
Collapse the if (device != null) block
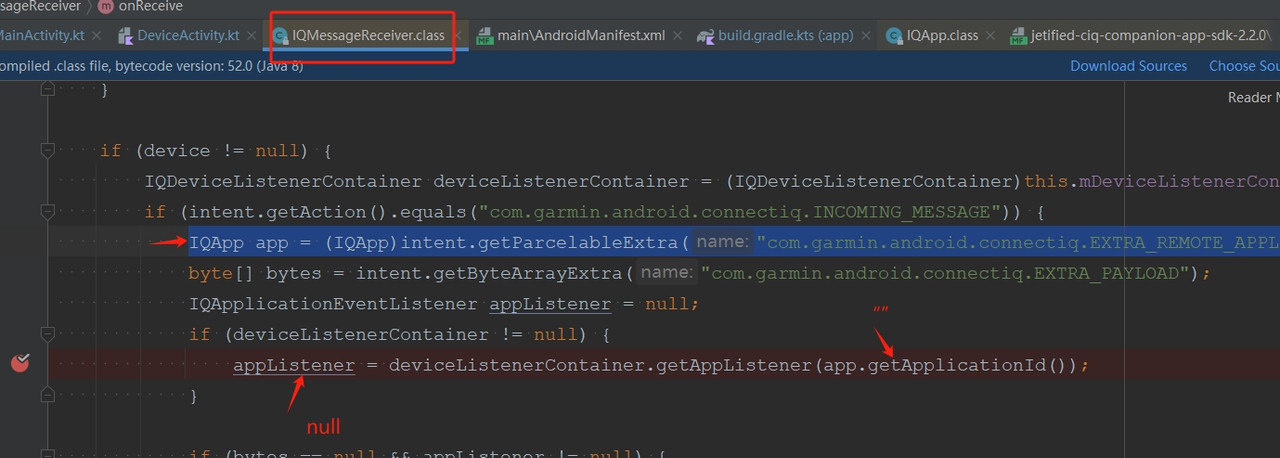(47, 150)
